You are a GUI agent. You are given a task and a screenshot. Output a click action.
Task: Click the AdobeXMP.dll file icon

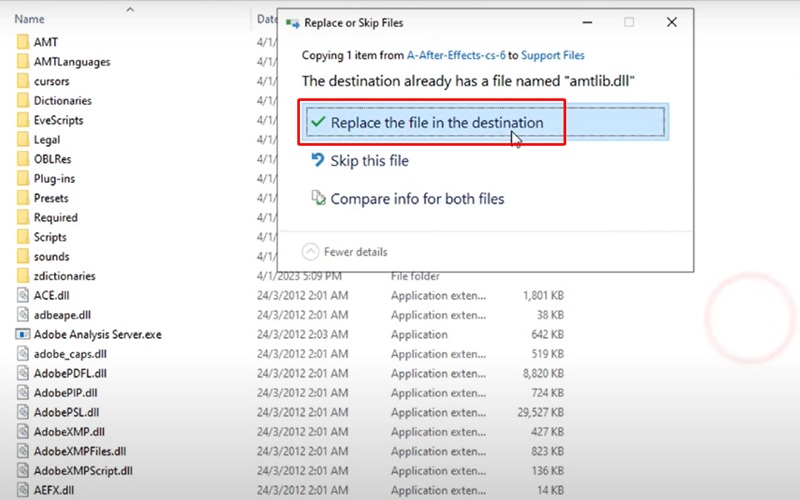23,432
